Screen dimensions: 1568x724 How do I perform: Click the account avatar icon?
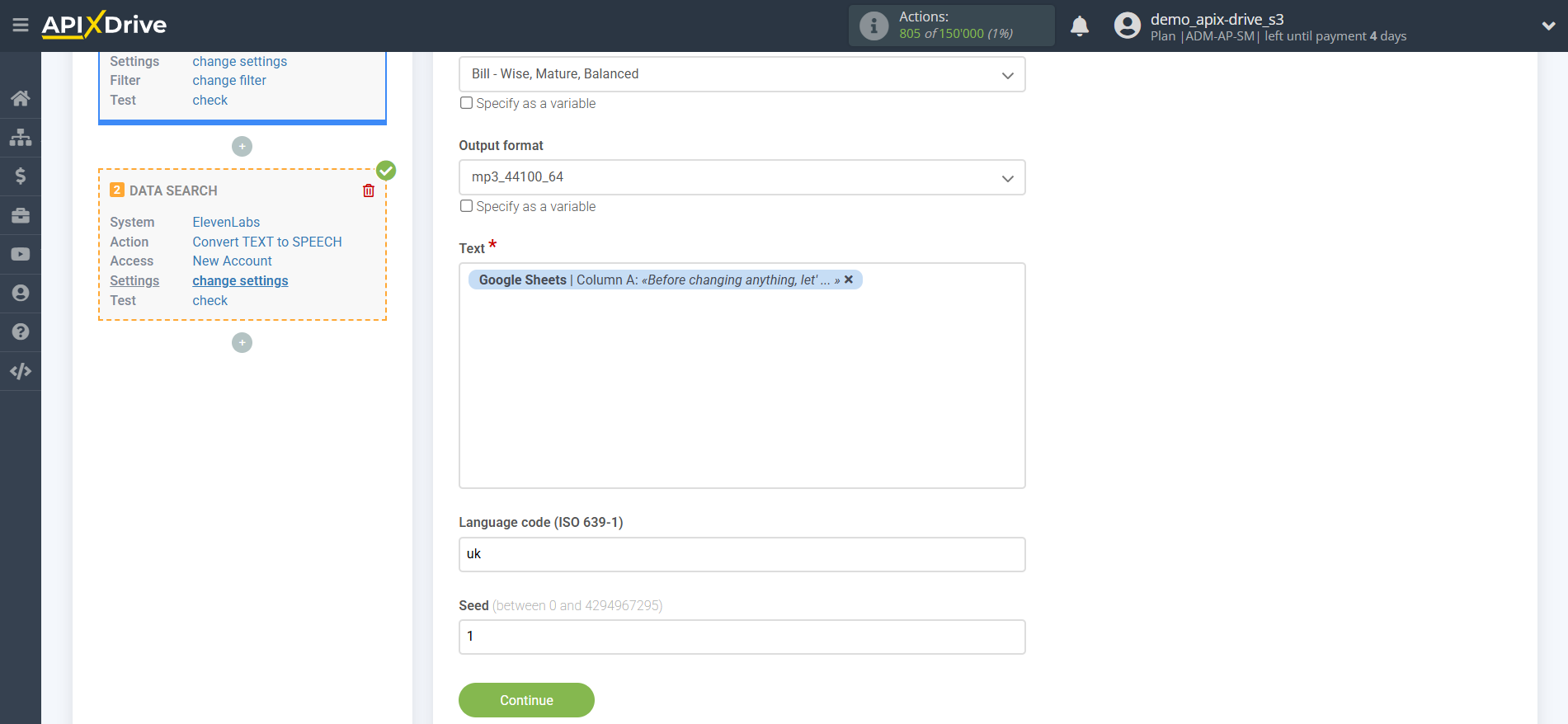point(1127,26)
